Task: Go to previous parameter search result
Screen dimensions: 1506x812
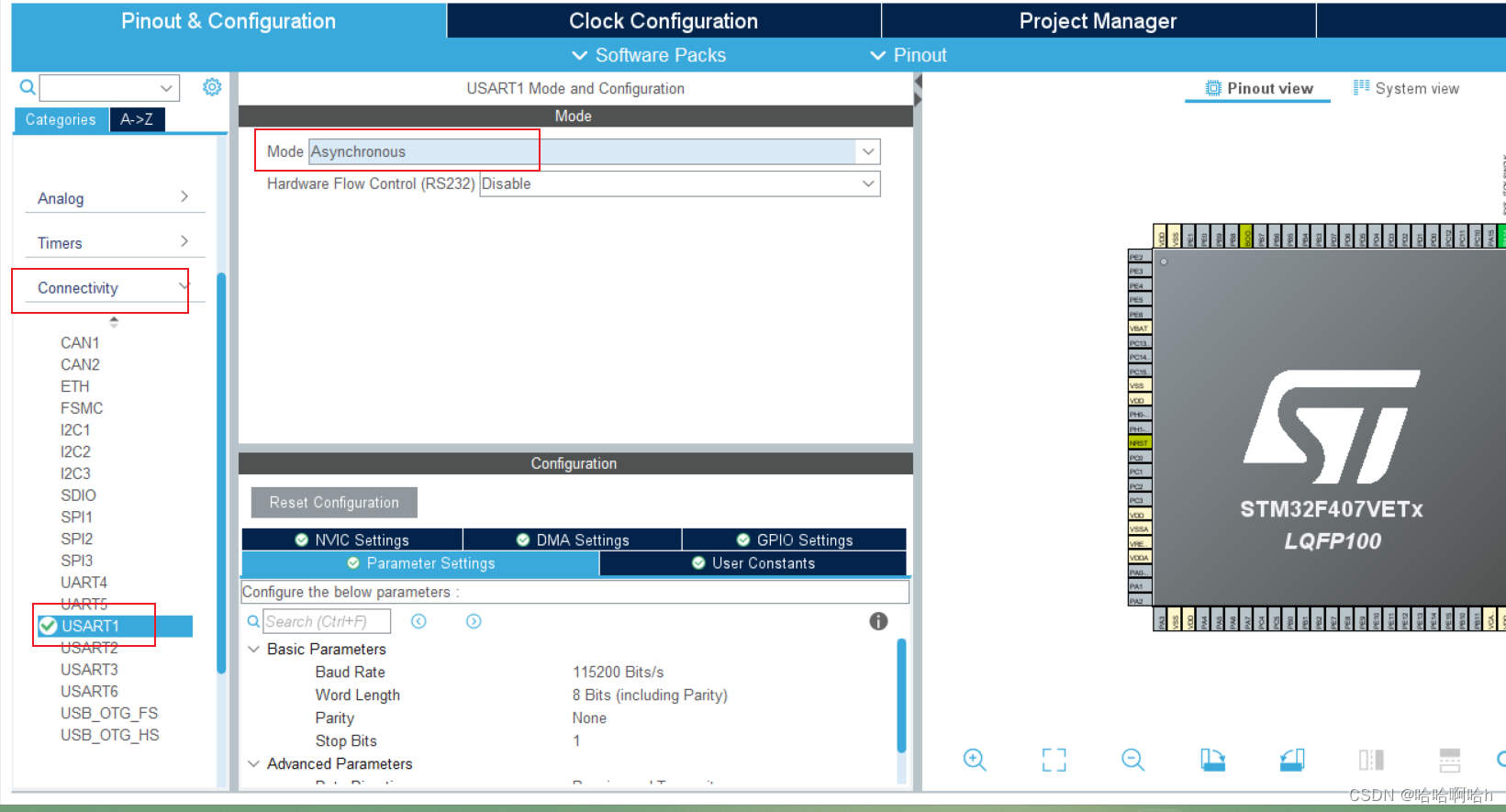Action: click(x=418, y=621)
